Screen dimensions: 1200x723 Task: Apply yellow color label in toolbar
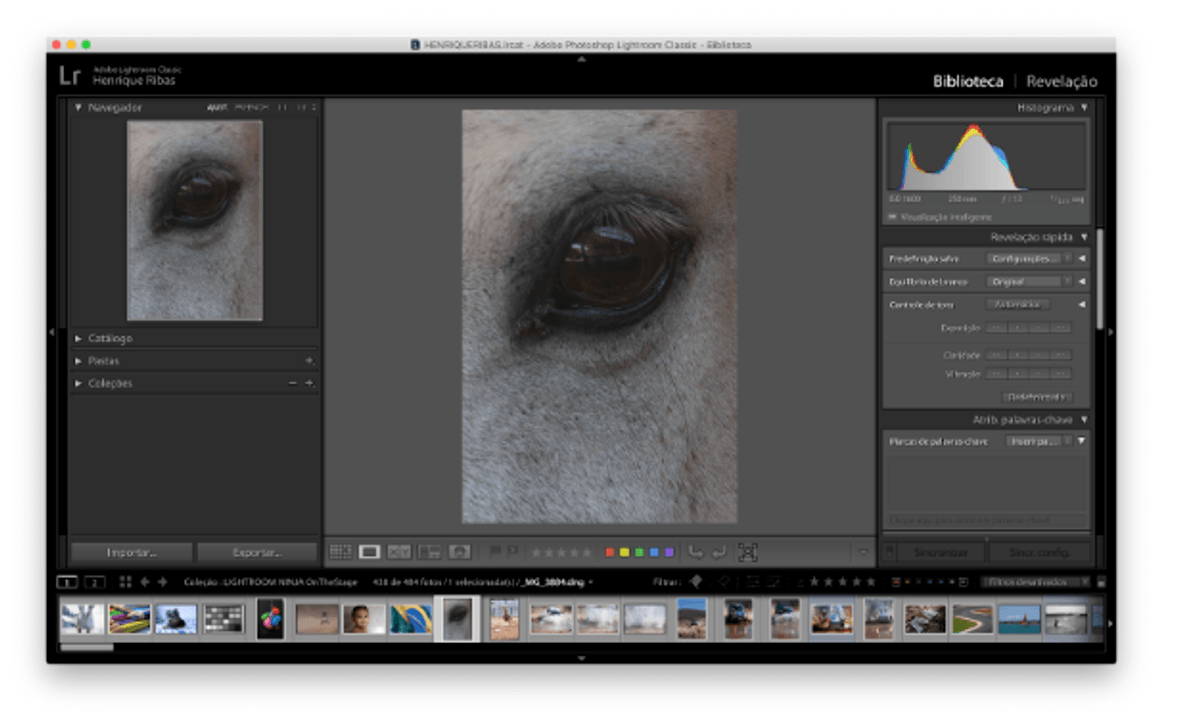coord(625,551)
